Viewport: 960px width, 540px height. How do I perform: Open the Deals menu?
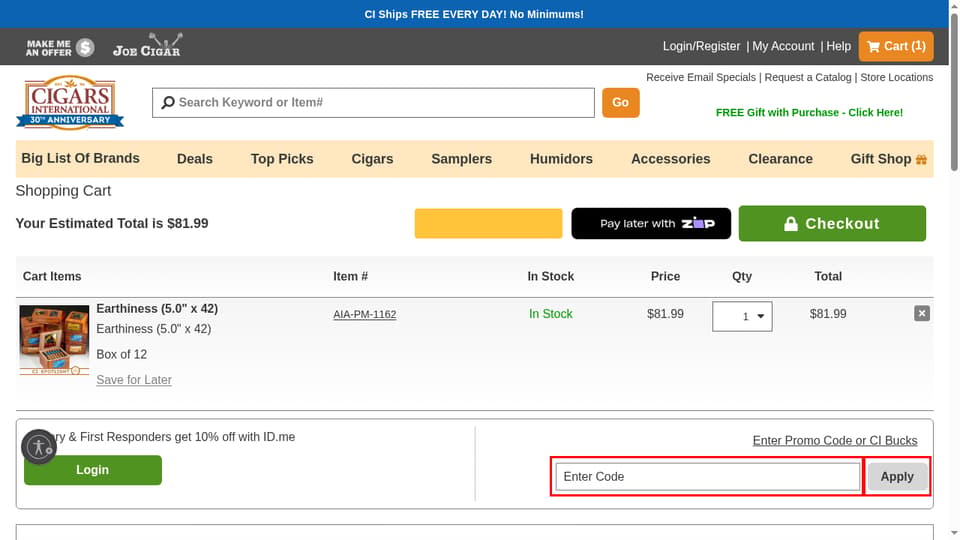coord(195,159)
